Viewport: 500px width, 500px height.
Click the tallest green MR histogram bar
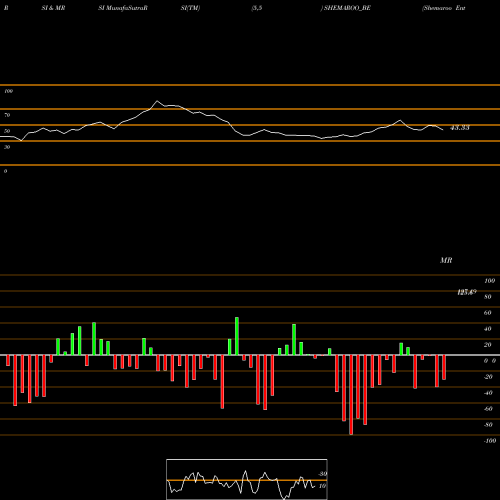[237, 336]
